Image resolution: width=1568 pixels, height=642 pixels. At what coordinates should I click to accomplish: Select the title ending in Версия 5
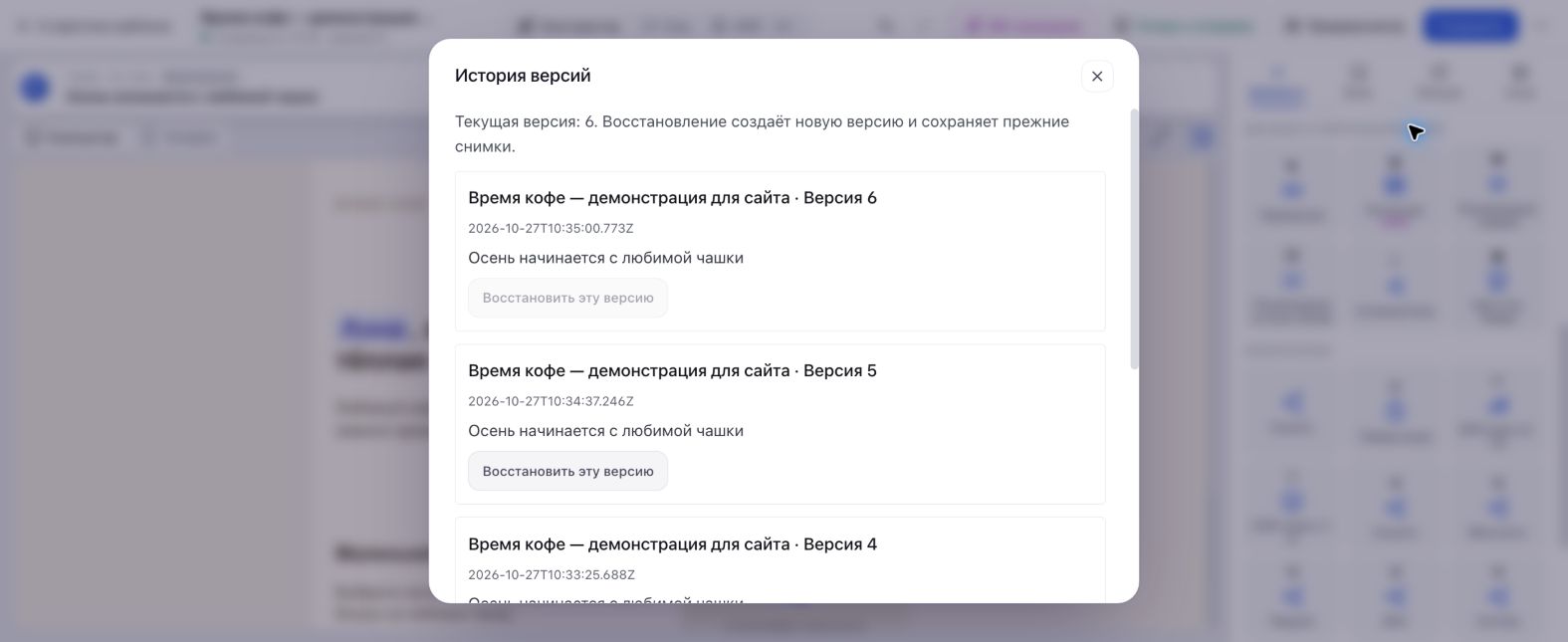tap(672, 371)
